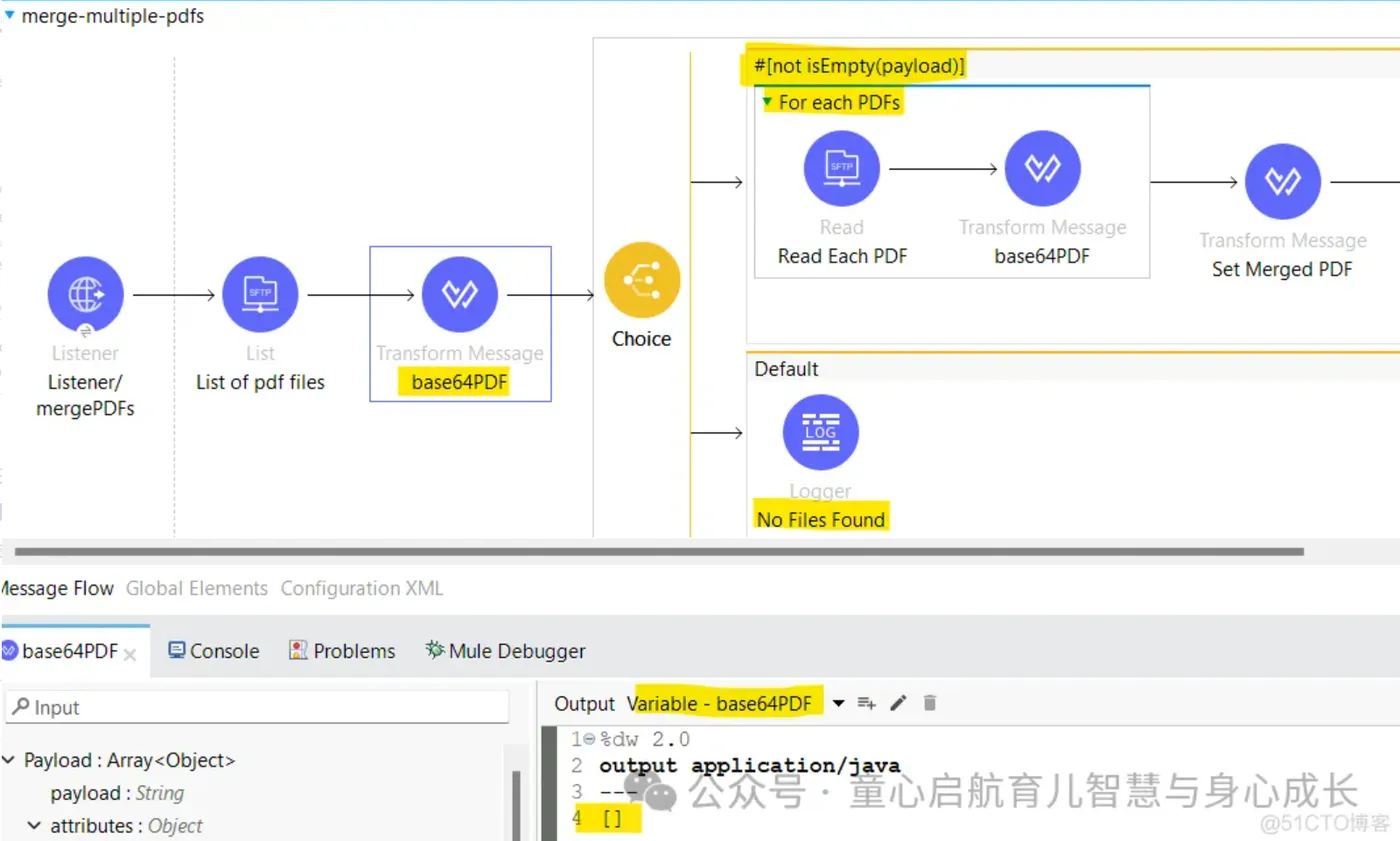
Task: Collapse the Payload Array<Object> tree node
Action: [10, 760]
